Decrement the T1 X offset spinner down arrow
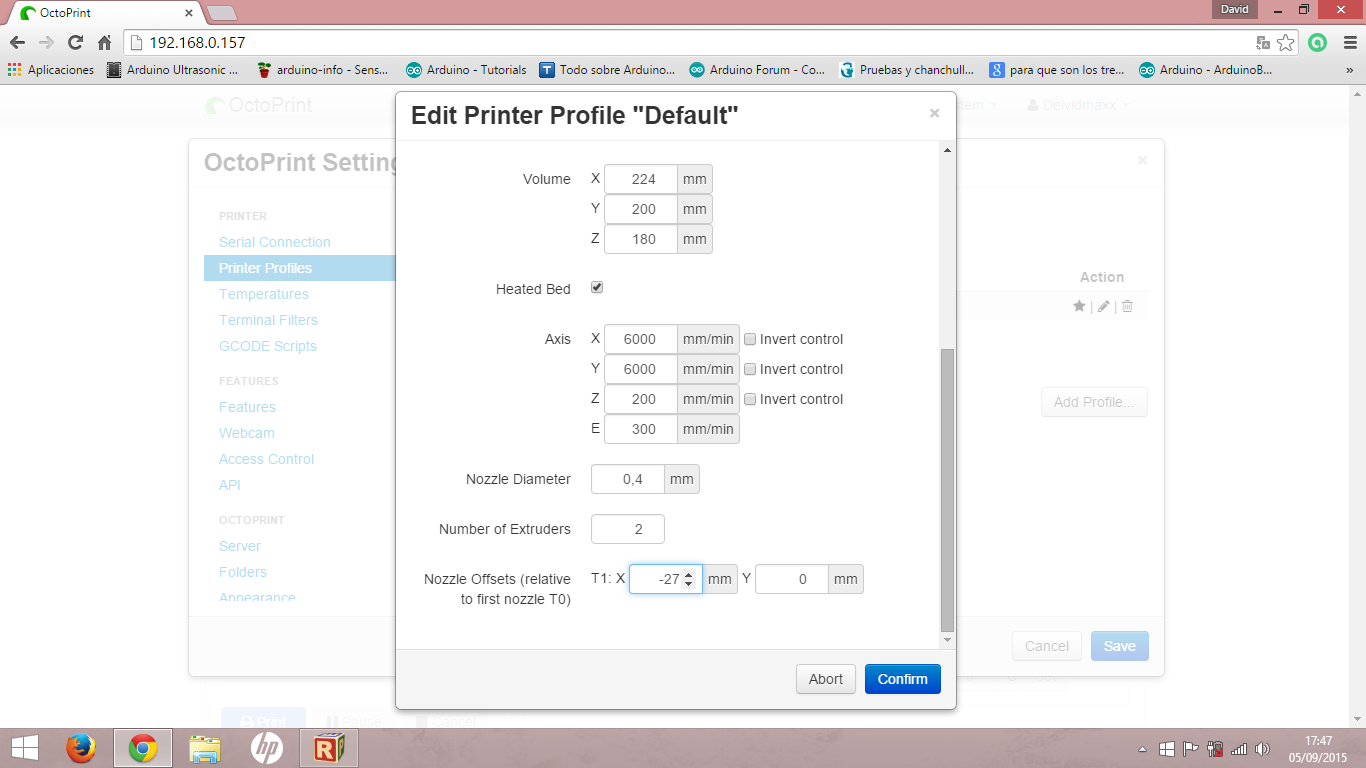Image resolution: width=1366 pixels, height=768 pixels. (x=688, y=584)
